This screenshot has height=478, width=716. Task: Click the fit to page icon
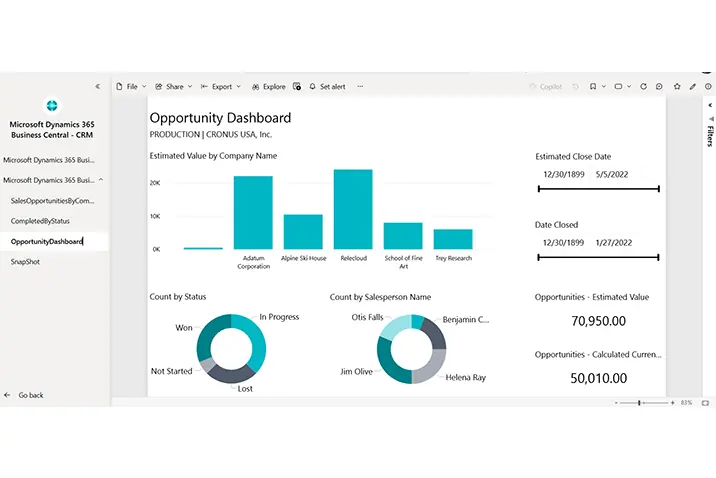[705, 403]
